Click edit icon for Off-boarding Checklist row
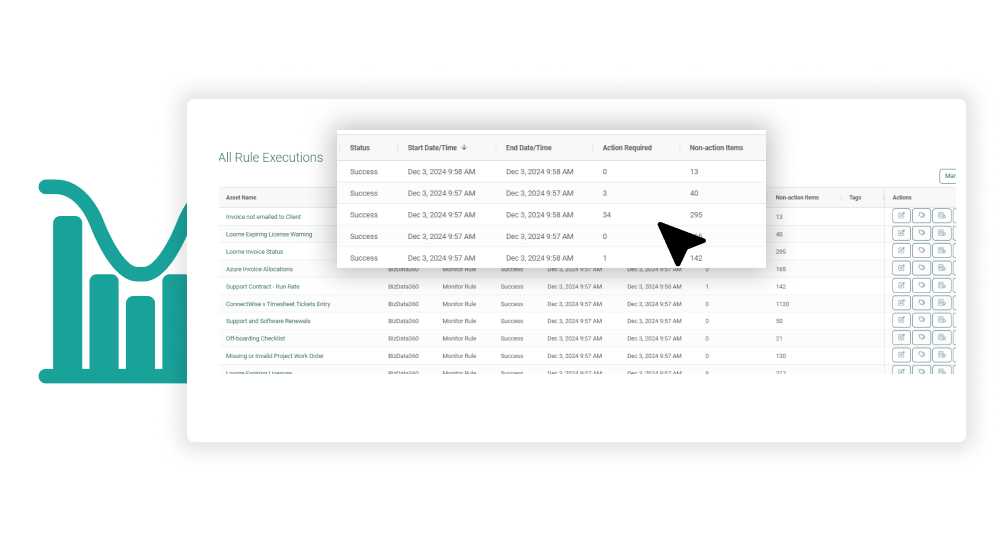The image size is (1005, 559). pos(901,337)
